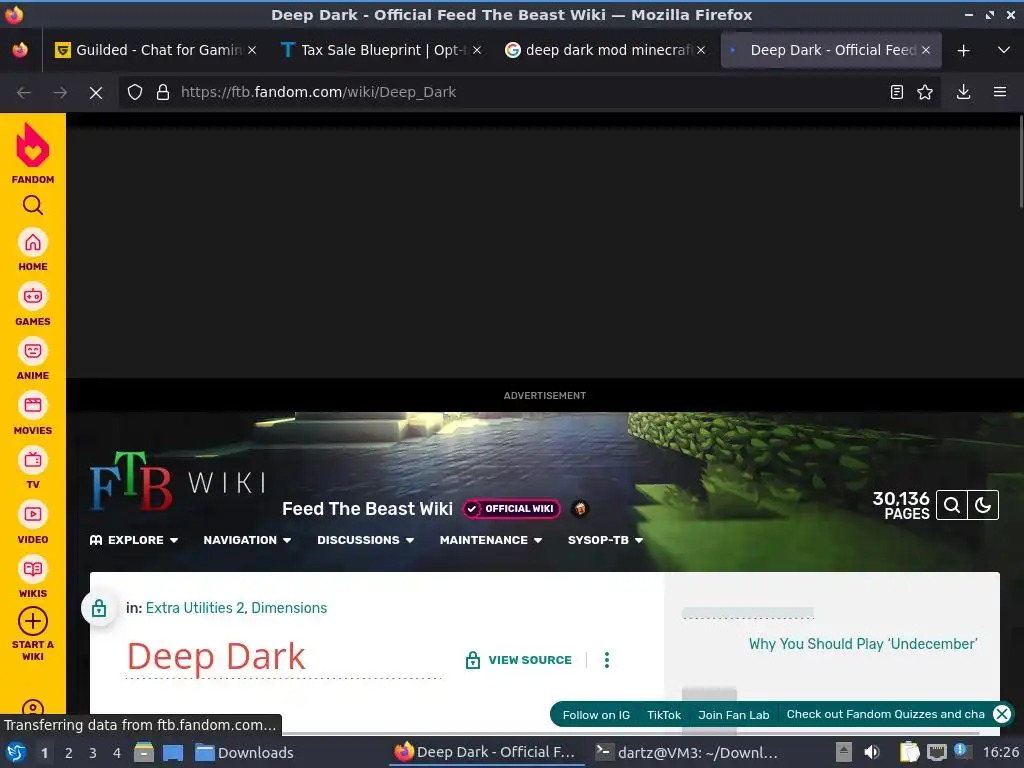The width and height of the screenshot is (1024, 768).
Task: Select the Deep Dark wiki tab
Action: click(x=831, y=50)
